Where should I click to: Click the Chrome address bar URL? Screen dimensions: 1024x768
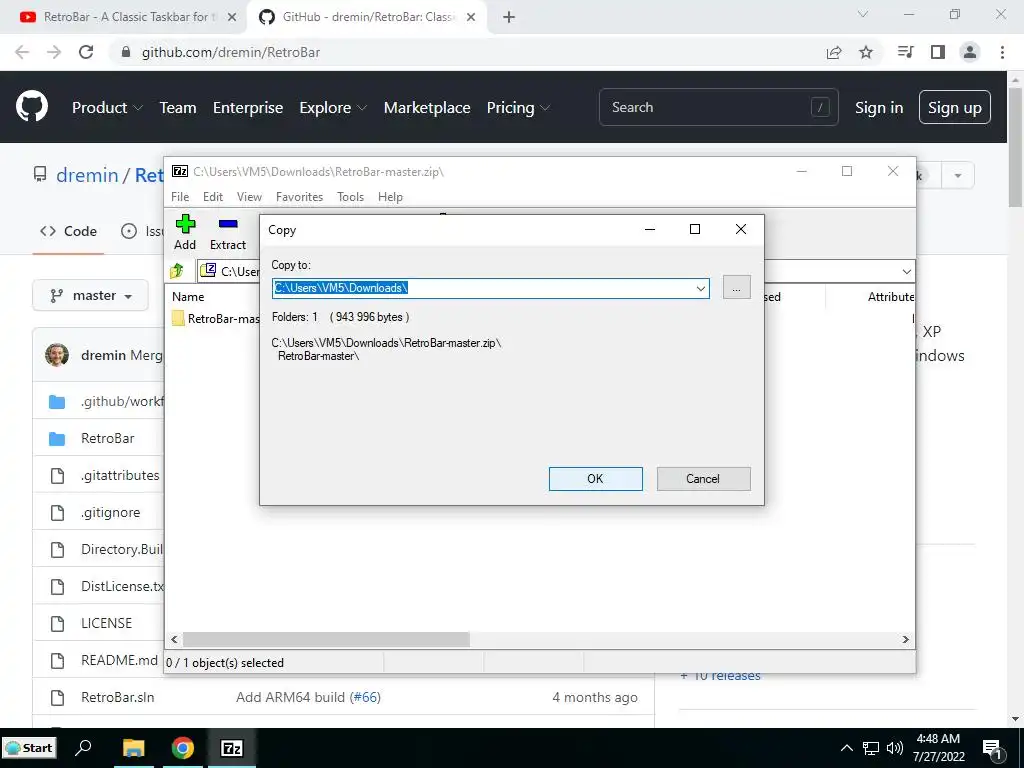click(231, 52)
